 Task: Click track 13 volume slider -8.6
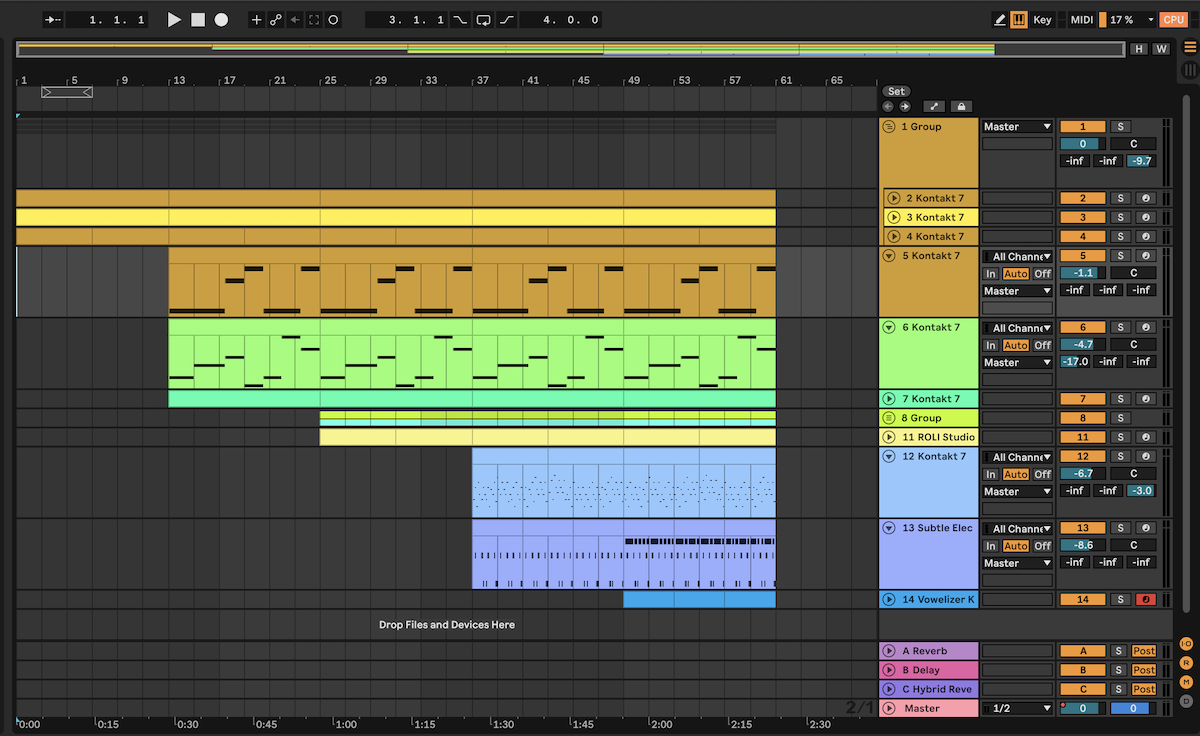(x=1083, y=546)
